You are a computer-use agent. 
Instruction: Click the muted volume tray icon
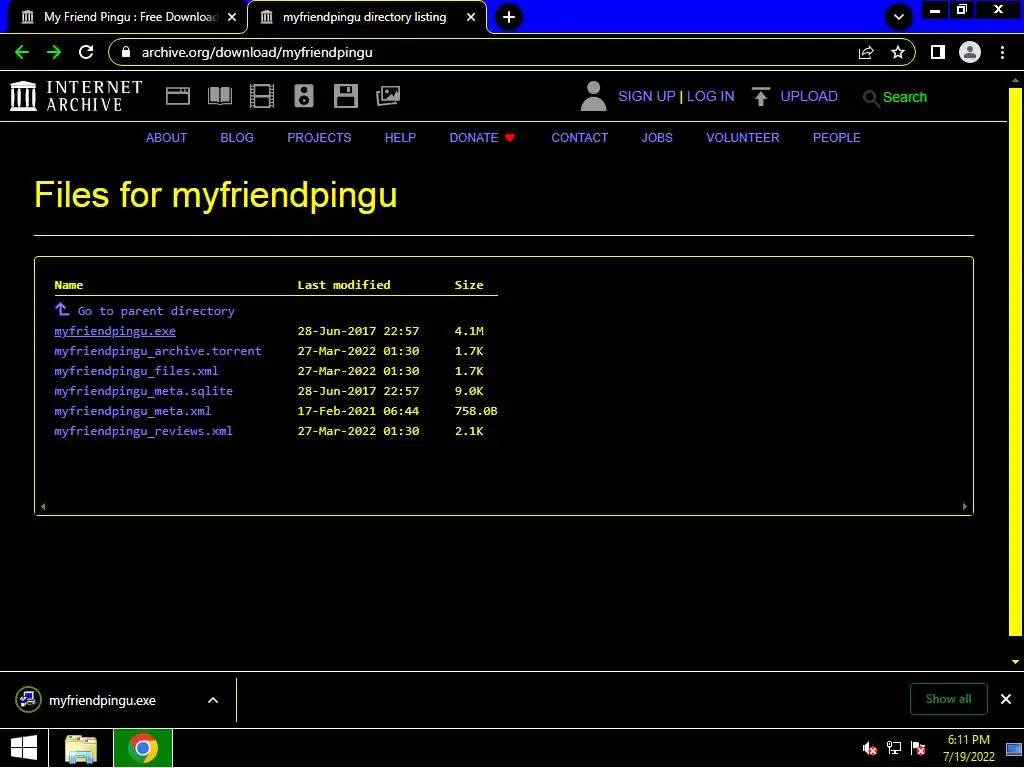(x=869, y=748)
